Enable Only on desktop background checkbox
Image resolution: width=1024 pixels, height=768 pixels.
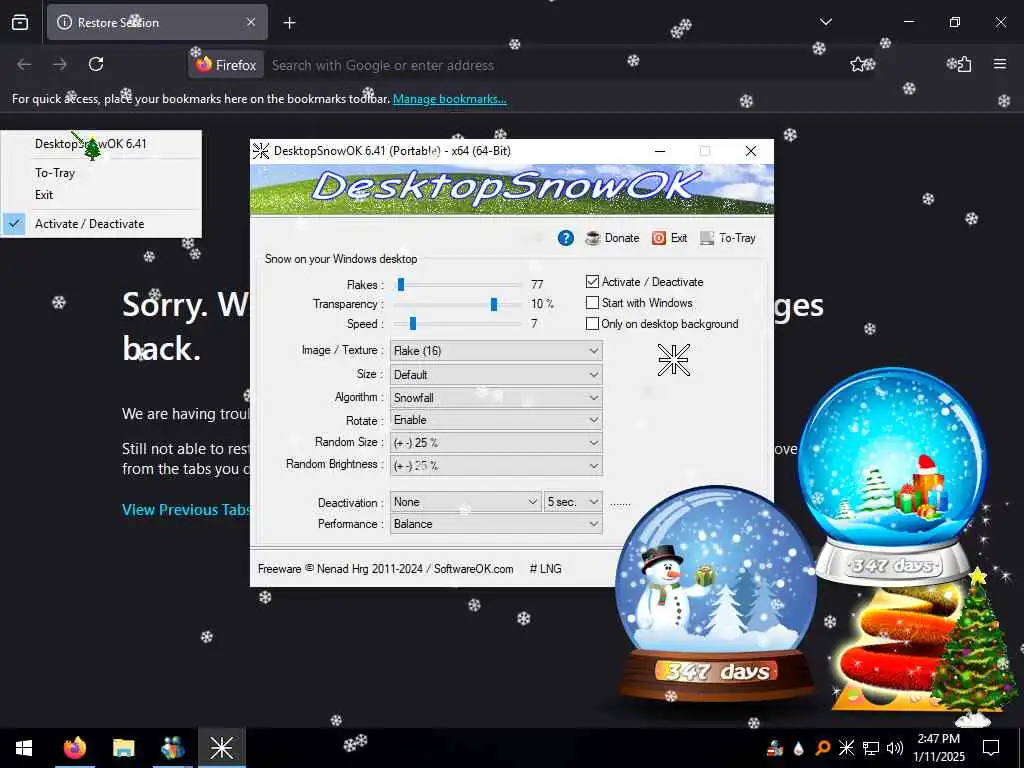[592, 324]
